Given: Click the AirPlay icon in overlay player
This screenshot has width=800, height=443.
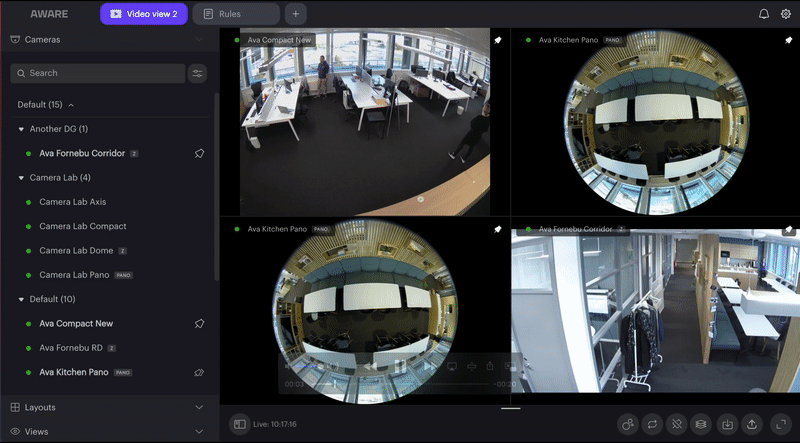Looking at the screenshot, I should (x=452, y=366).
